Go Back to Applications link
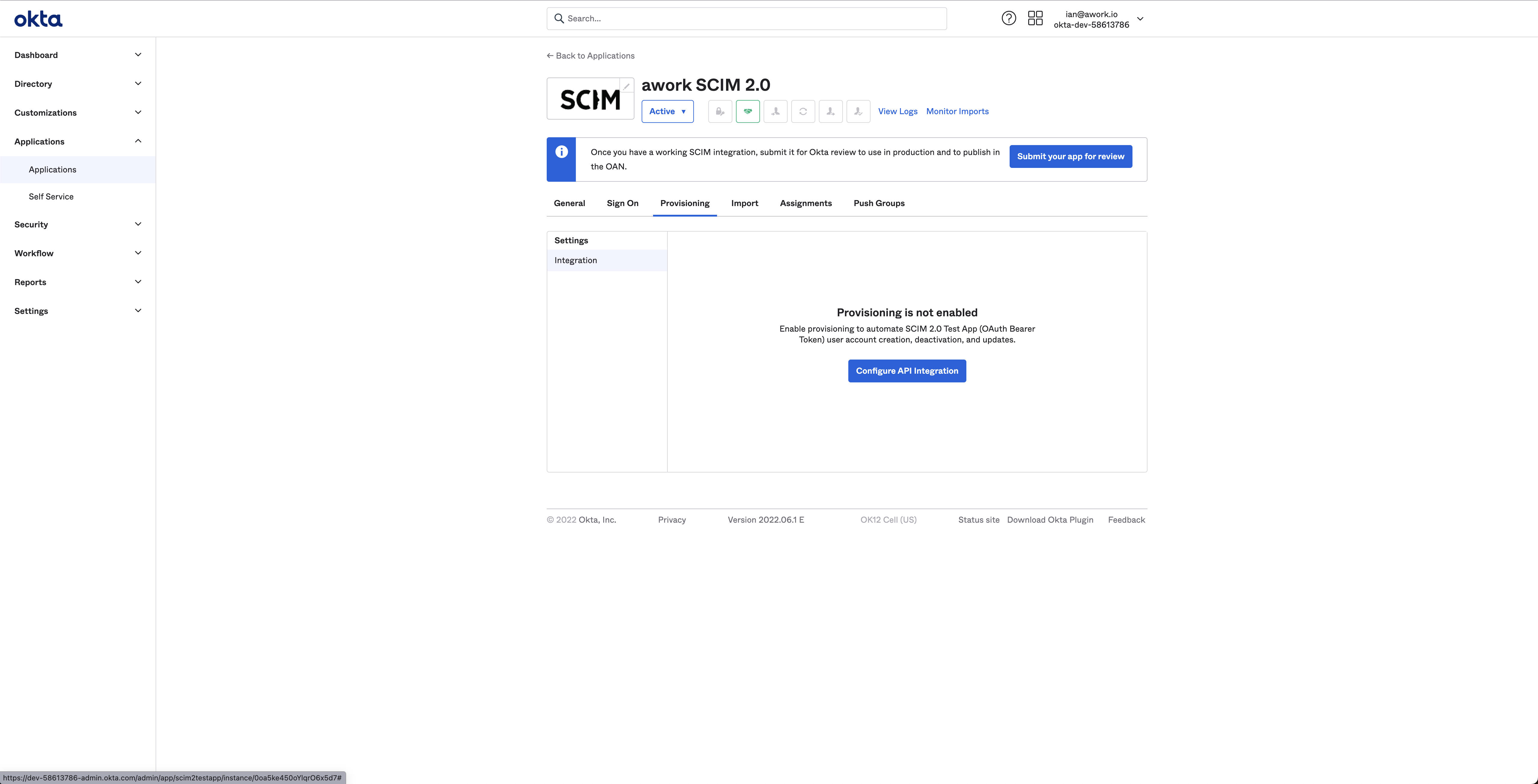The height and width of the screenshot is (784, 1538). coord(591,56)
